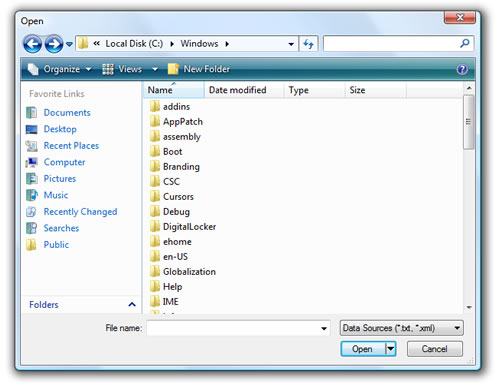Viewport: 496px width, 383px height.
Task: Click the Cancel button
Action: (435, 349)
